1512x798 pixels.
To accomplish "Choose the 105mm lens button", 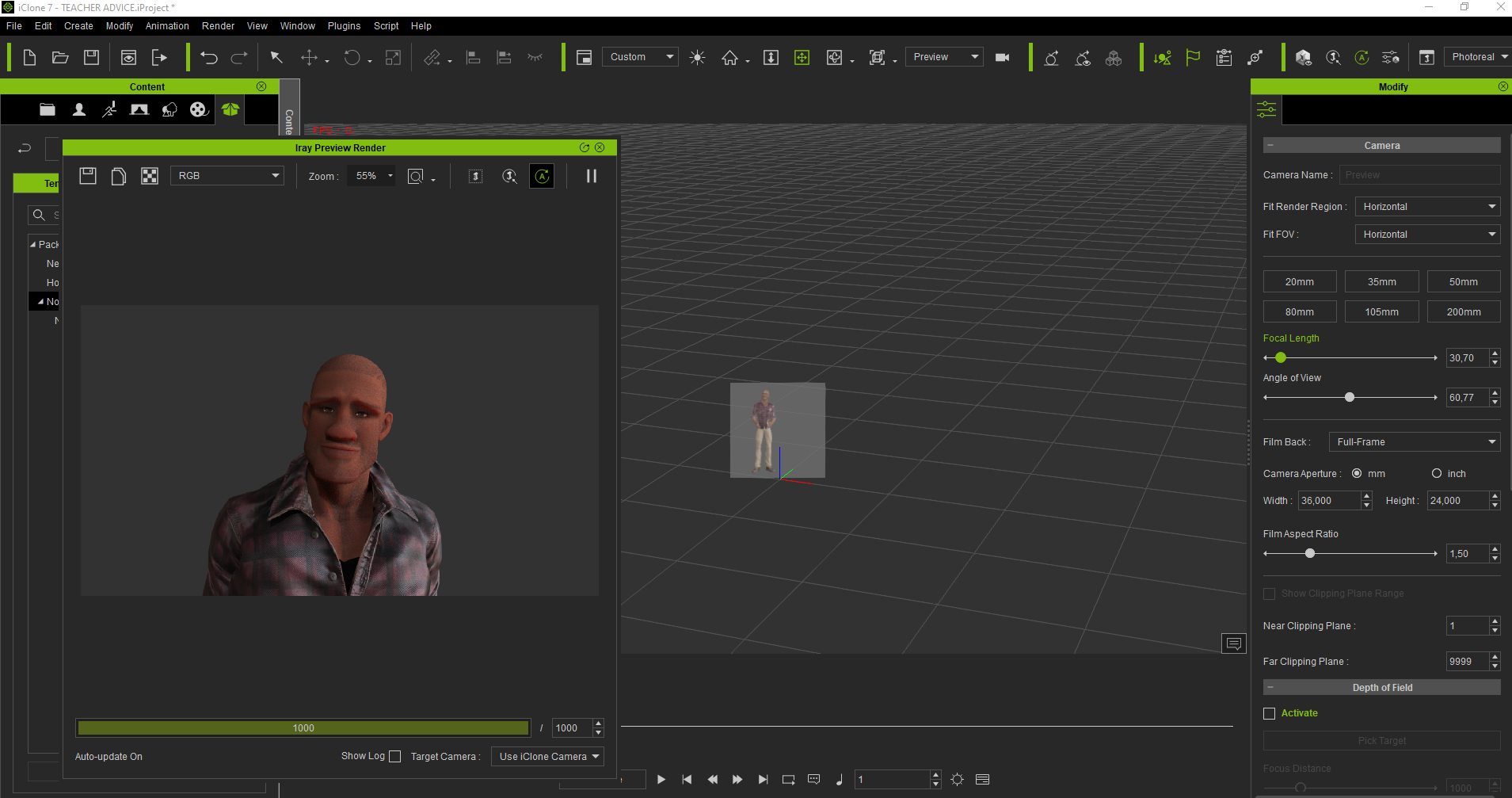I will click(x=1381, y=312).
